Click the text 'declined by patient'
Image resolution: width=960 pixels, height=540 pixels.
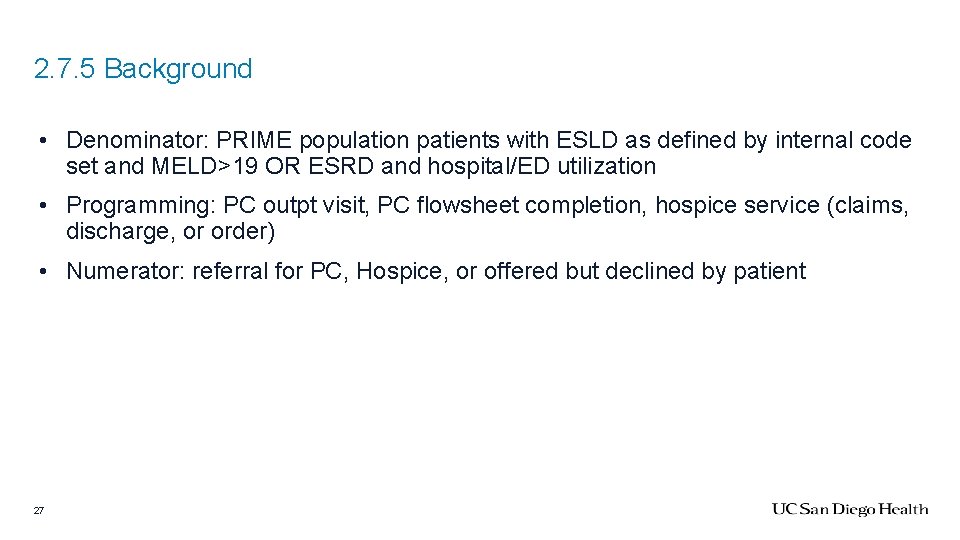point(705,272)
